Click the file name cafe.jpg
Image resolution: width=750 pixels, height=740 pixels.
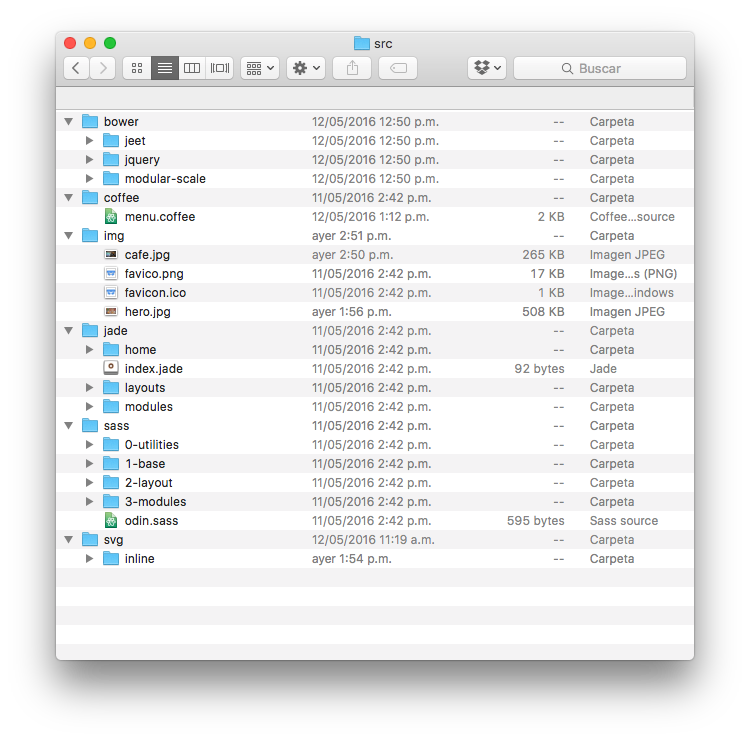point(147,255)
